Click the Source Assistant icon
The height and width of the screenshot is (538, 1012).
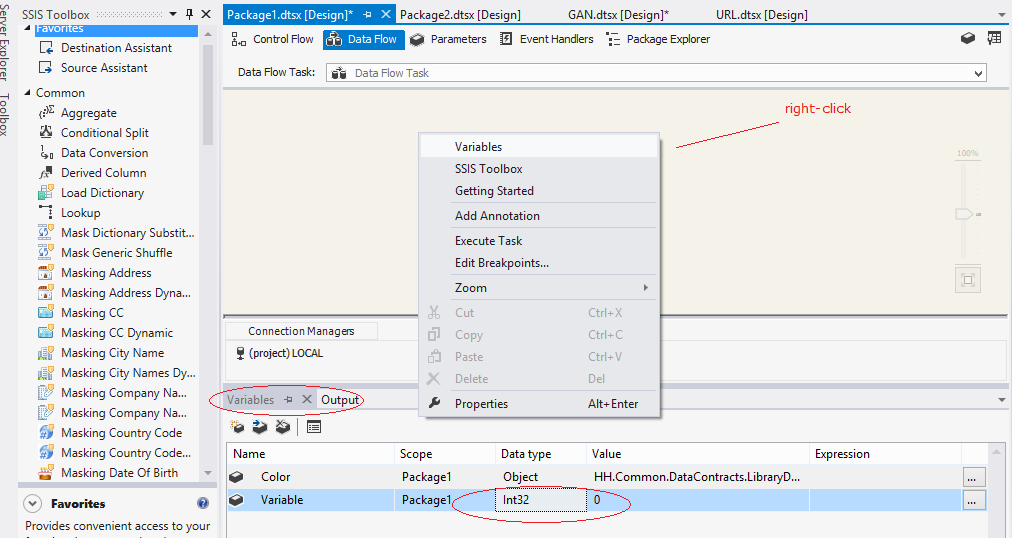[46, 68]
